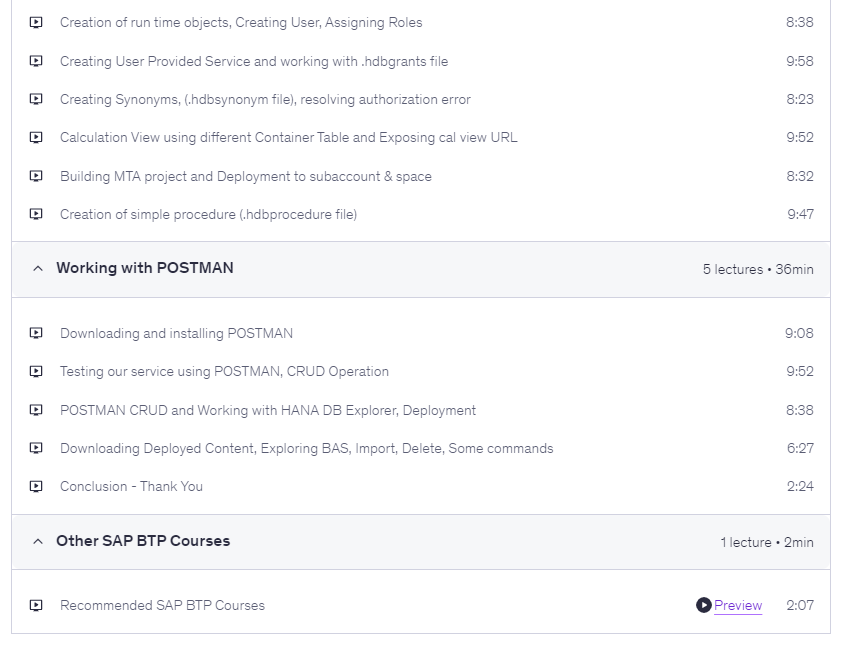Viewport: 855px width, 645px height.
Task: Collapse the Working with POSTMAN section chevron
Action: coord(38,268)
